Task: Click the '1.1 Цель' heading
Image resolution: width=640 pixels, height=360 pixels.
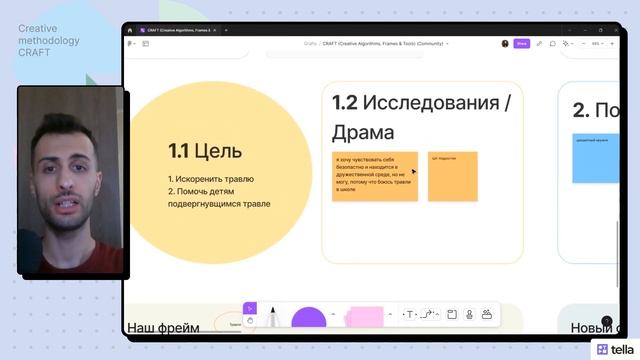Action: pyautogui.click(x=205, y=151)
